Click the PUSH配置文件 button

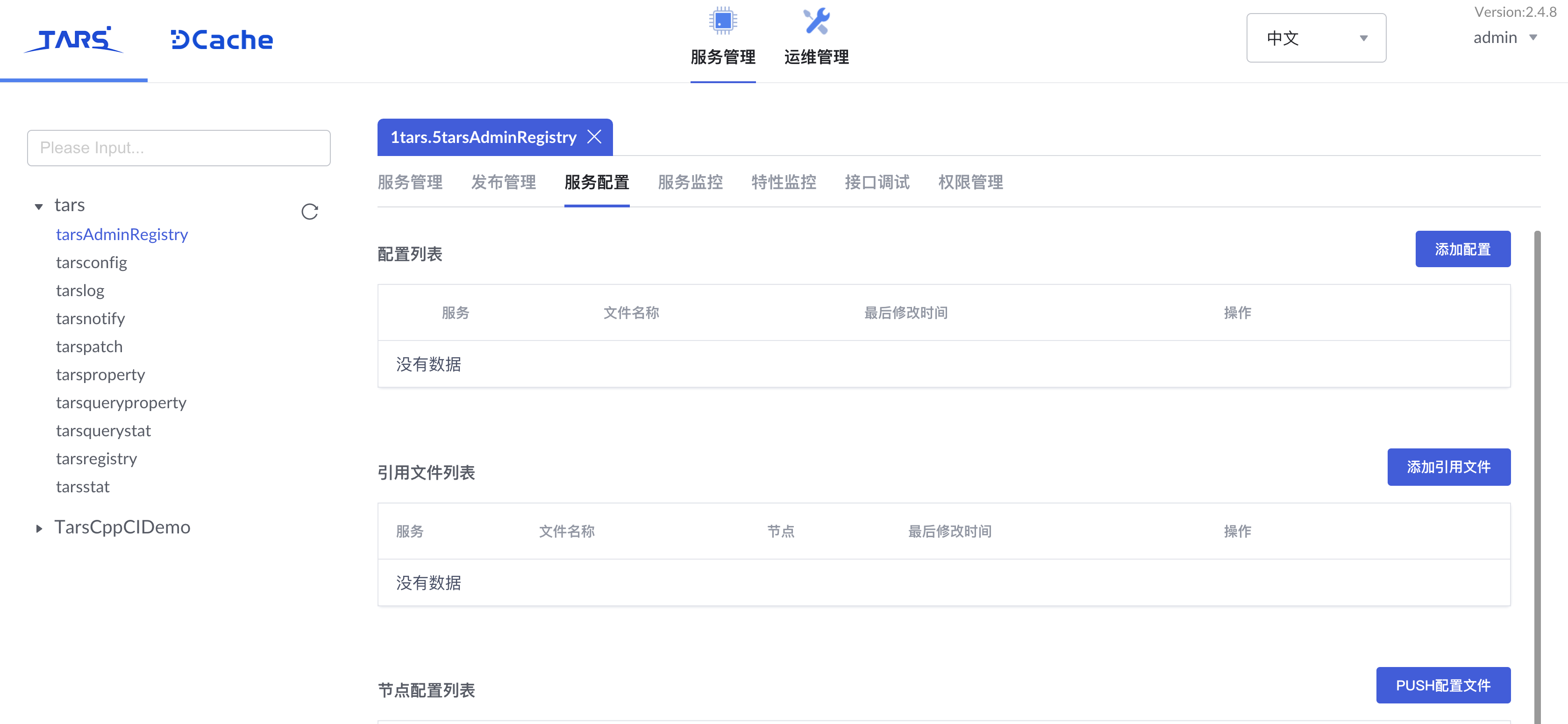pyautogui.click(x=1443, y=685)
